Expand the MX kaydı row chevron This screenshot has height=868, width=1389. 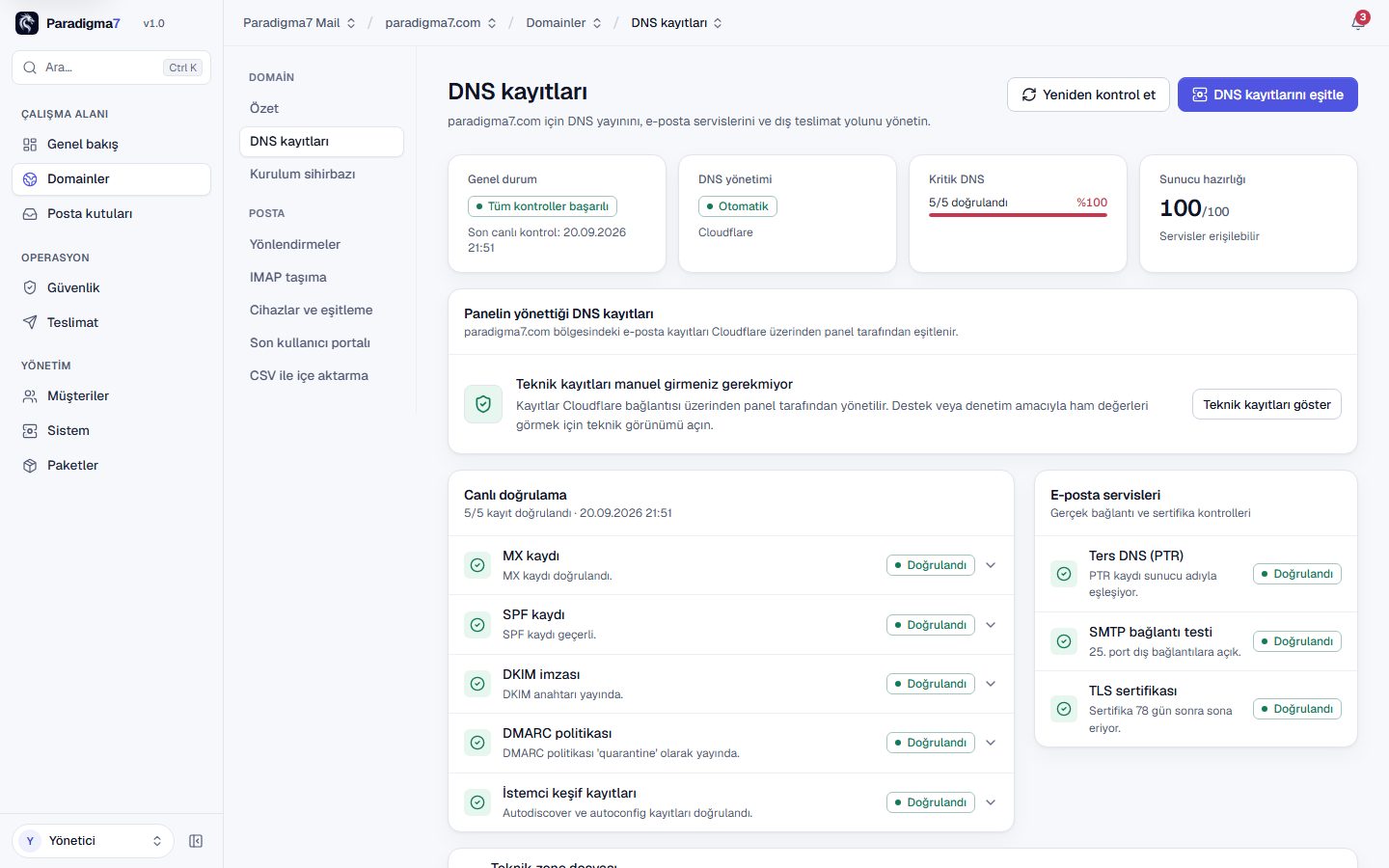click(x=991, y=565)
